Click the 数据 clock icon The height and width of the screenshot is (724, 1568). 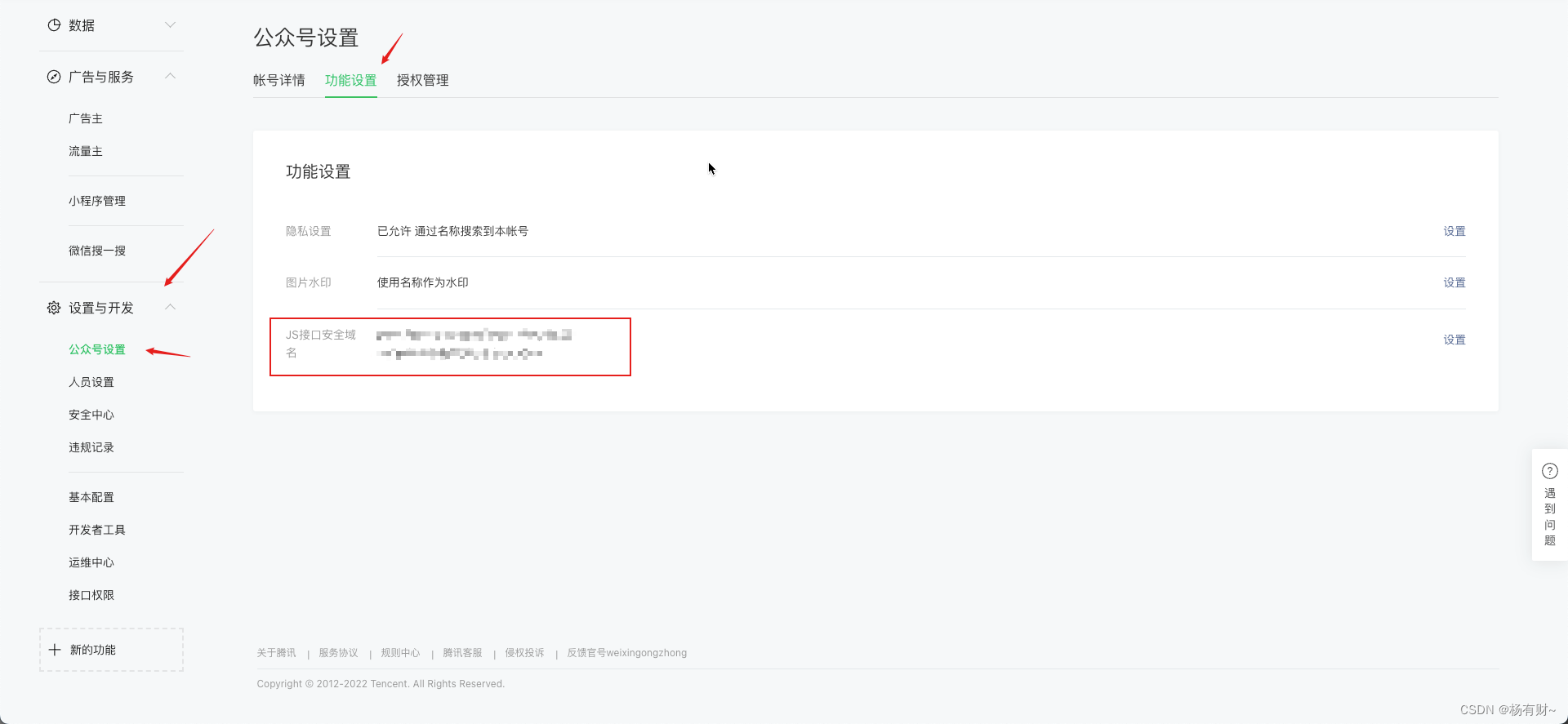coord(54,25)
